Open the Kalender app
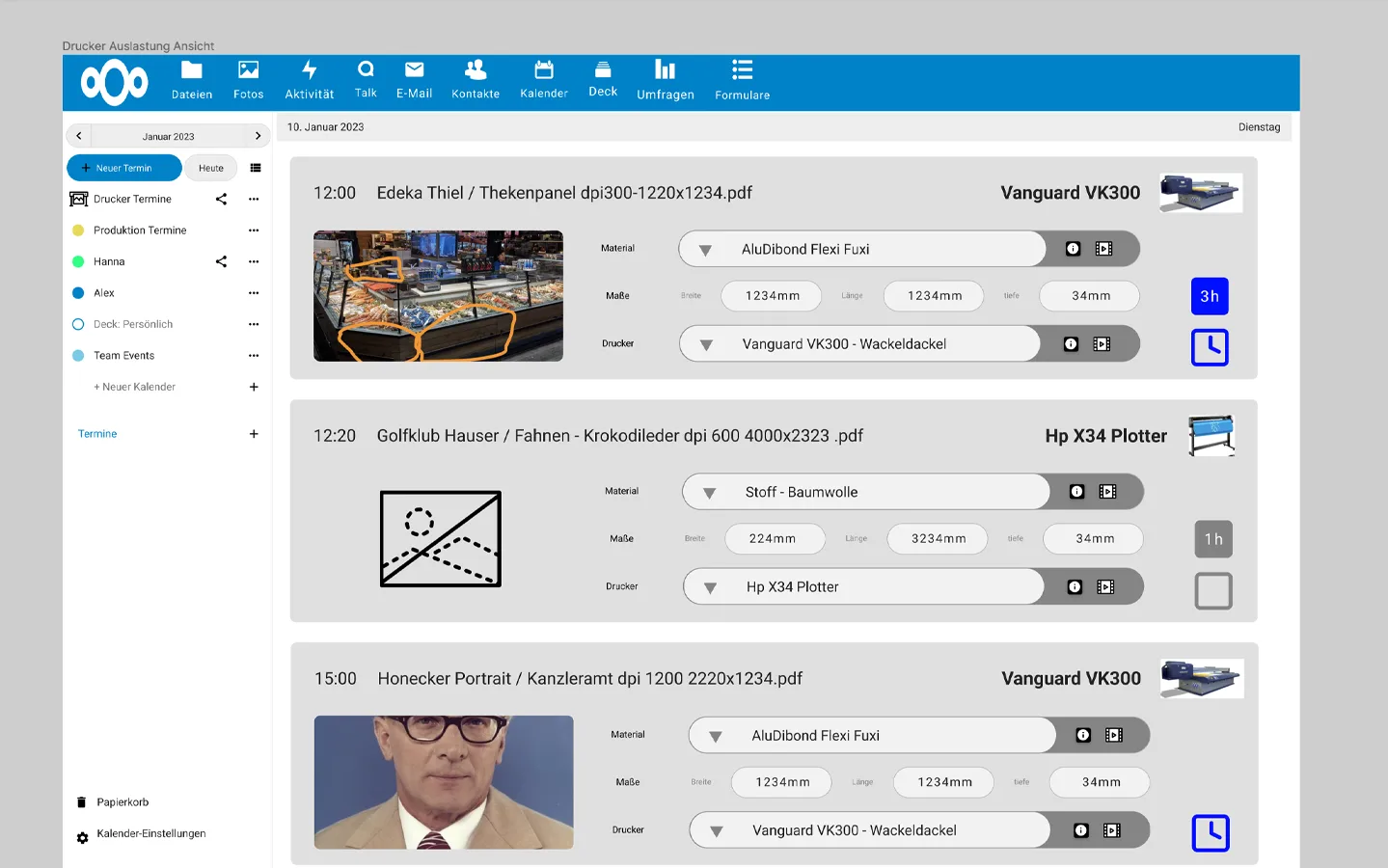Image resolution: width=1388 pixels, height=868 pixels. [x=544, y=80]
